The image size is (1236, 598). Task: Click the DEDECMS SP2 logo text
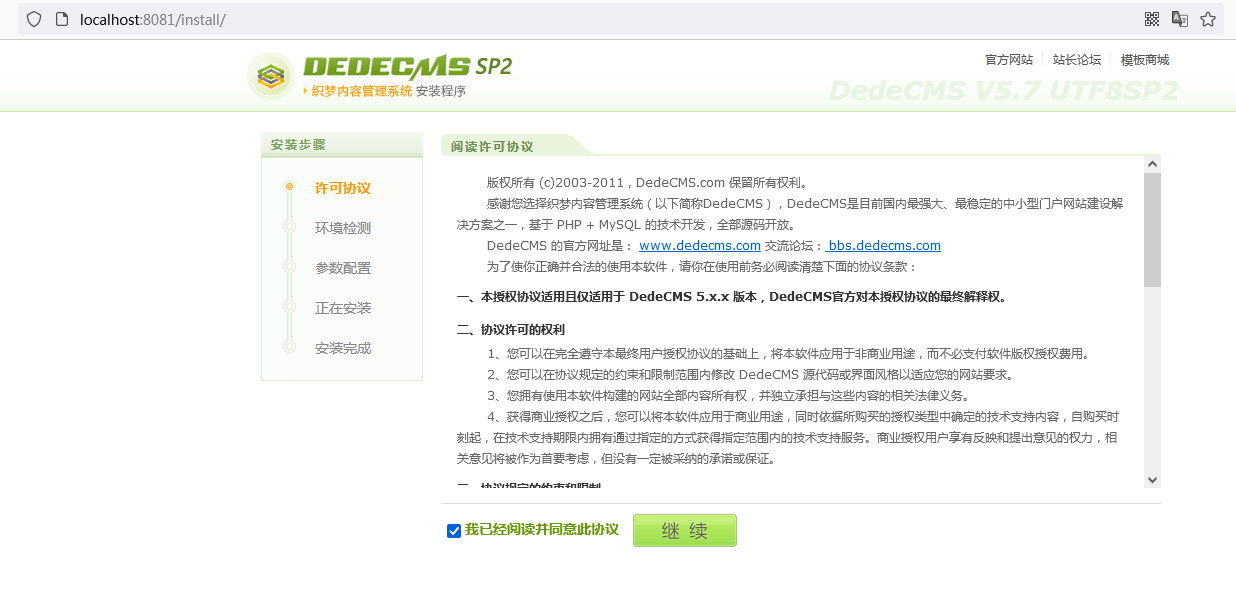tap(407, 67)
